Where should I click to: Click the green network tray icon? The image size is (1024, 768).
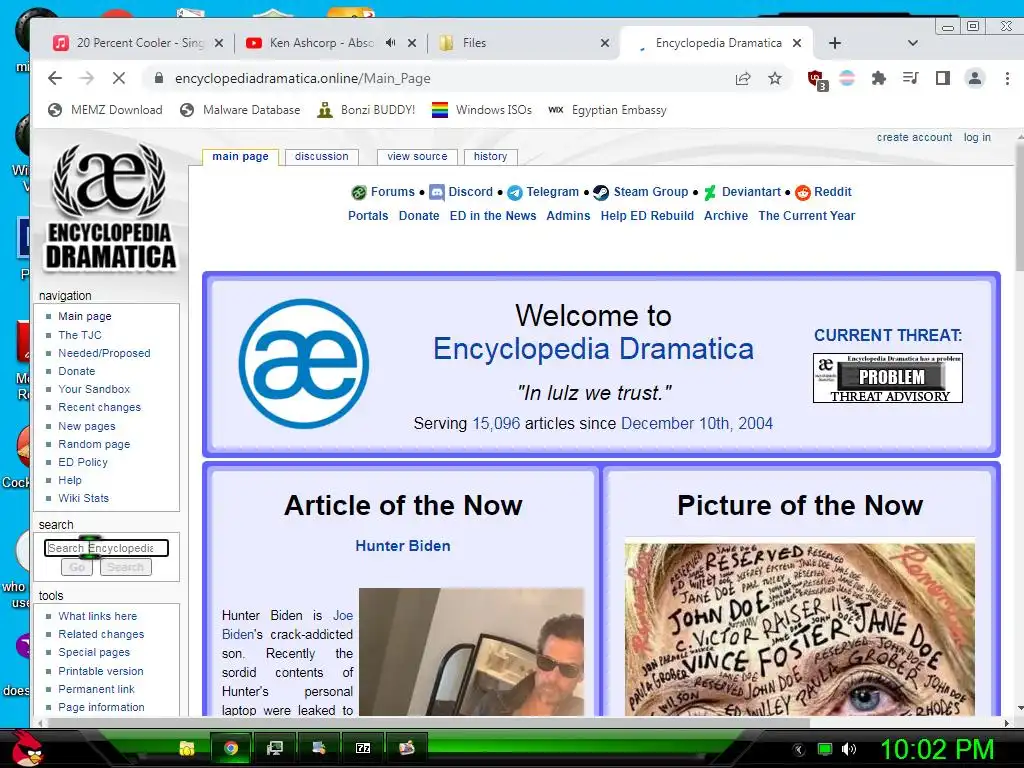(x=825, y=749)
